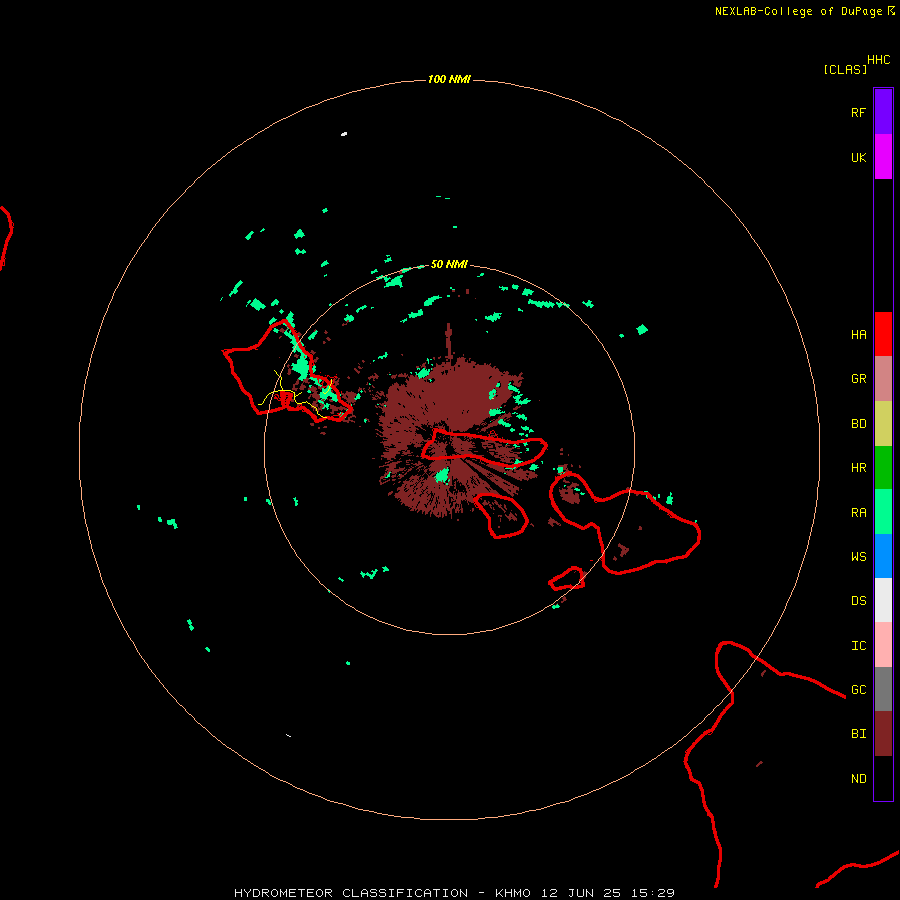Viewport: 900px width, 900px height.
Task: Click the BI dark red swatch
Action: tap(883, 734)
